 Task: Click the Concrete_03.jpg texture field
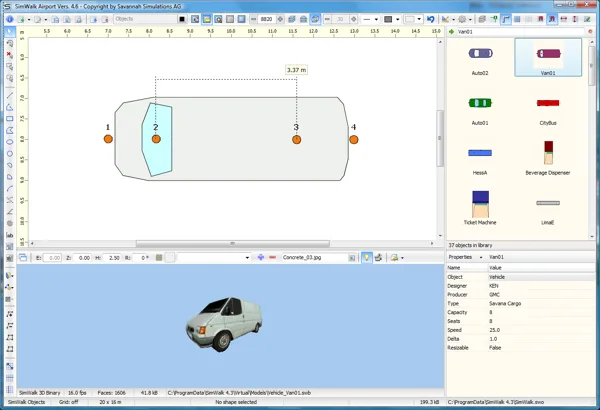pyautogui.click(x=315, y=257)
